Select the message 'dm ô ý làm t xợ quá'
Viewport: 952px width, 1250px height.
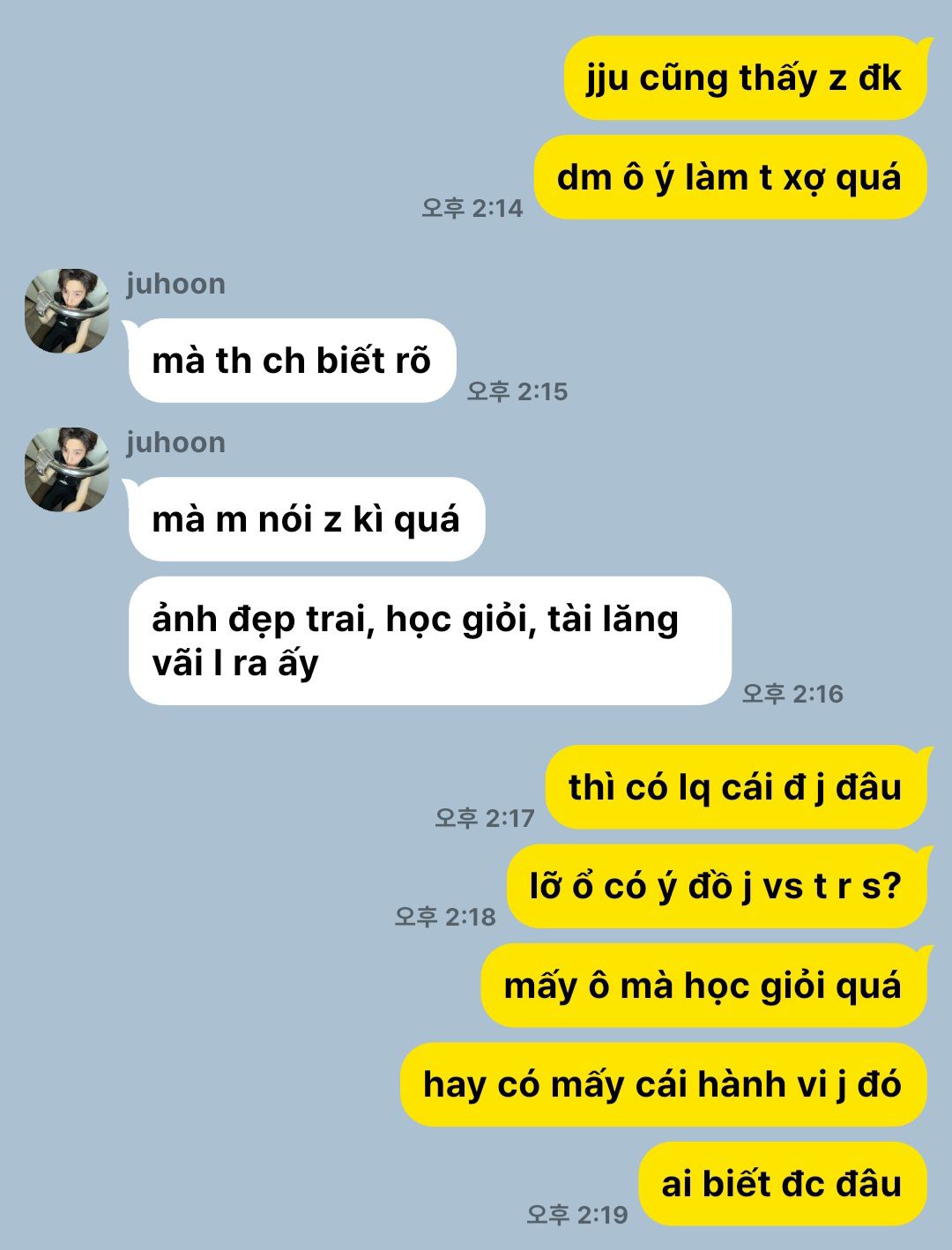[x=731, y=177]
